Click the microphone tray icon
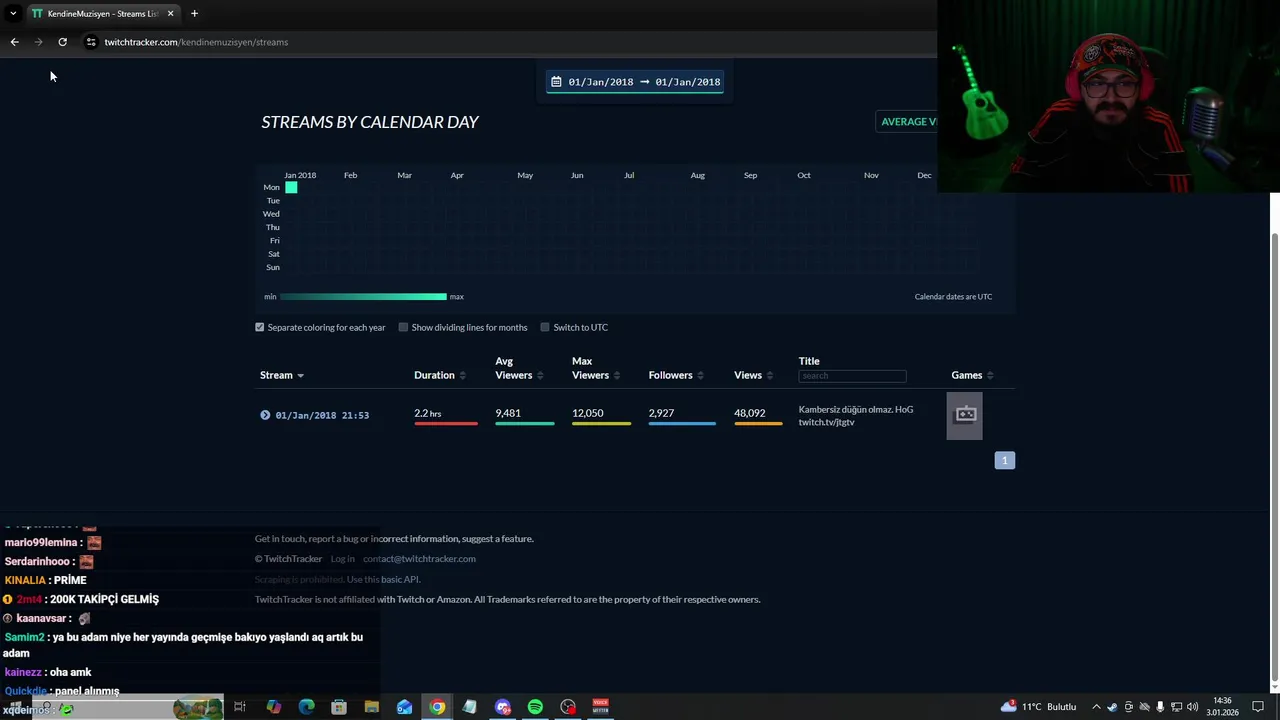Image resolution: width=1280 pixels, height=720 pixels. (x=1161, y=707)
